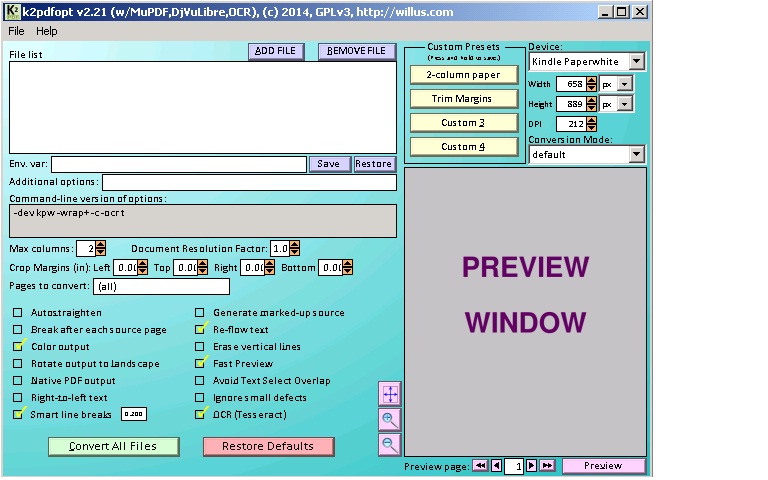
Task: Click Restore Defaults button
Action: 268,447
